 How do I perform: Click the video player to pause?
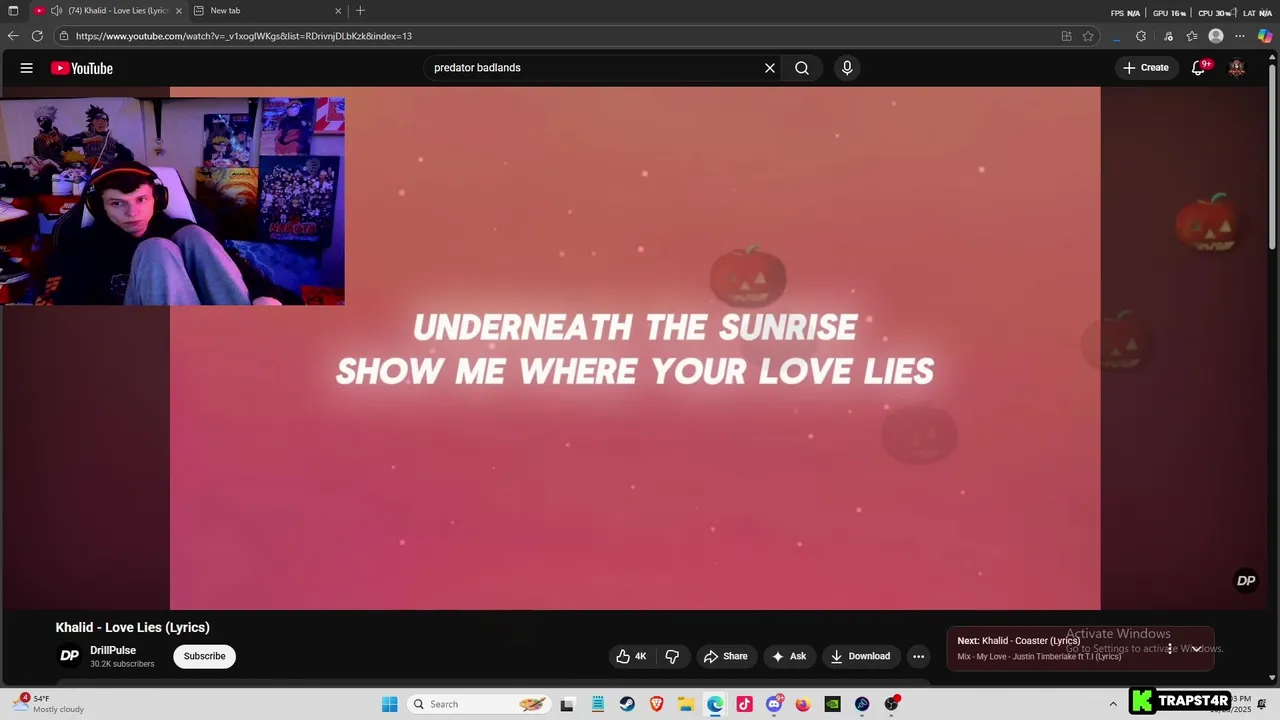click(635, 348)
